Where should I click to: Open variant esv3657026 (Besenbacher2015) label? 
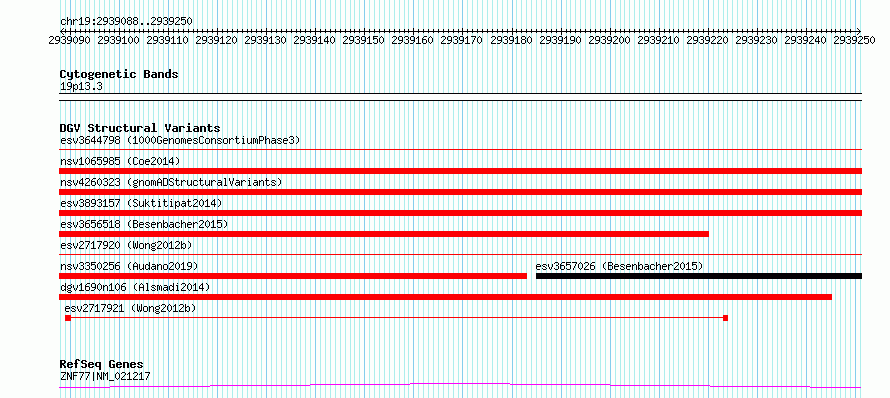click(619, 266)
